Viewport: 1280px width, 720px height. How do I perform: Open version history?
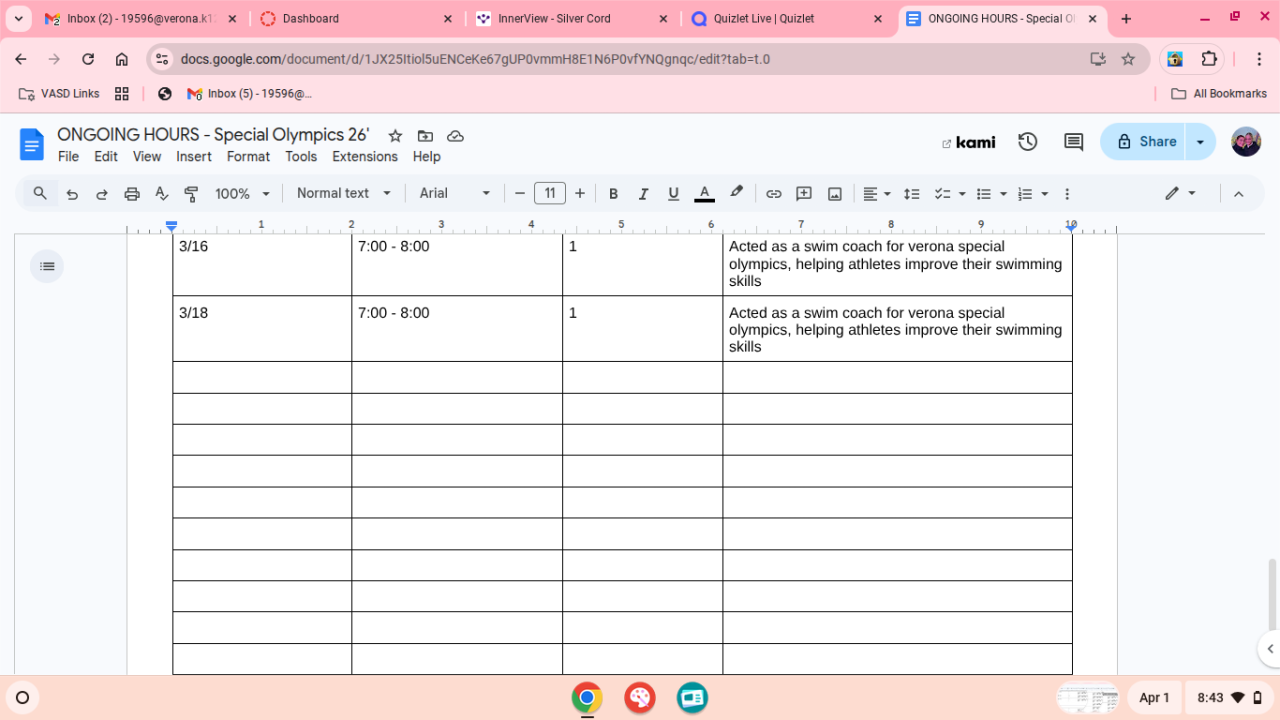[x=1028, y=142]
